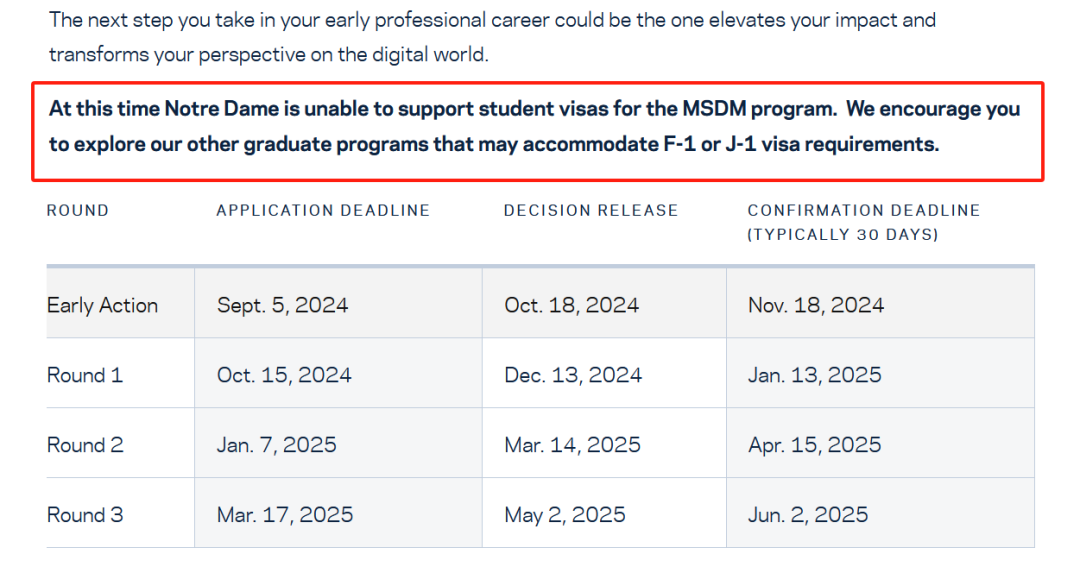
Task: Click the Apr. 15, 2025 confirmation deadline
Action: coord(815,445)
